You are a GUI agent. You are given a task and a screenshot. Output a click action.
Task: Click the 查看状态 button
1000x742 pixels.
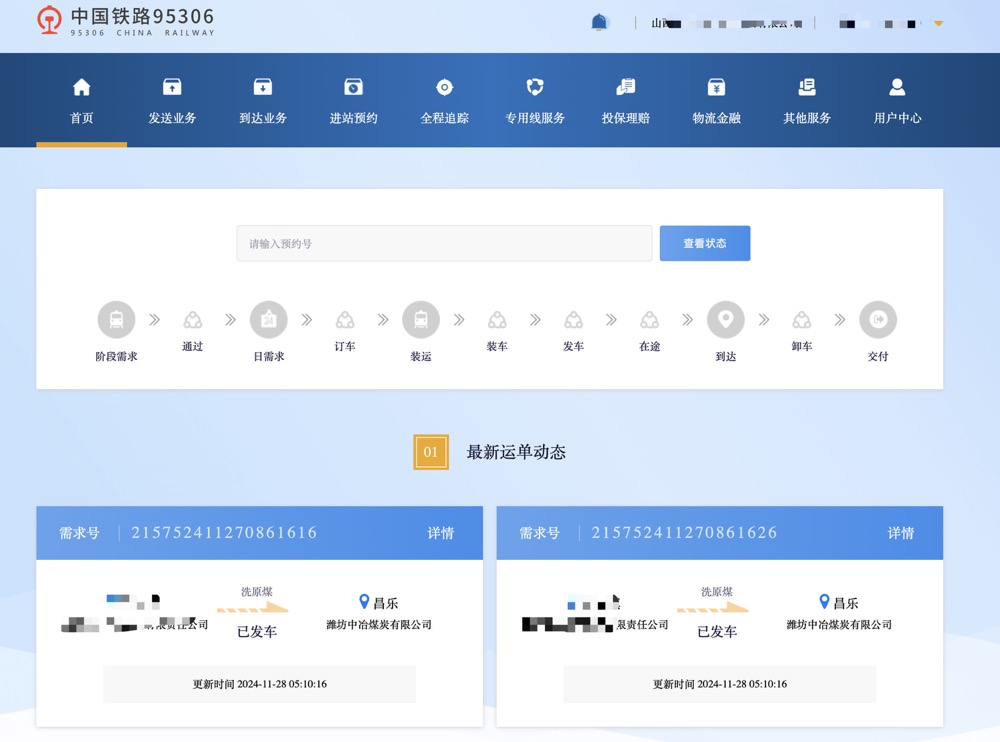point(704,243)
